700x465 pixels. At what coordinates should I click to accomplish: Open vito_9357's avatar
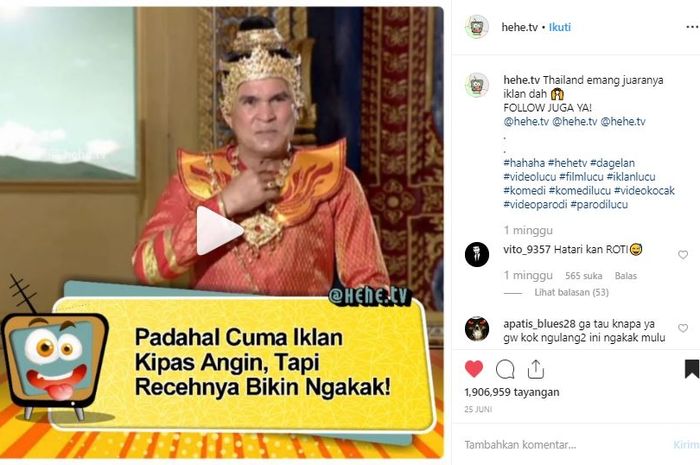click(477, 254)
